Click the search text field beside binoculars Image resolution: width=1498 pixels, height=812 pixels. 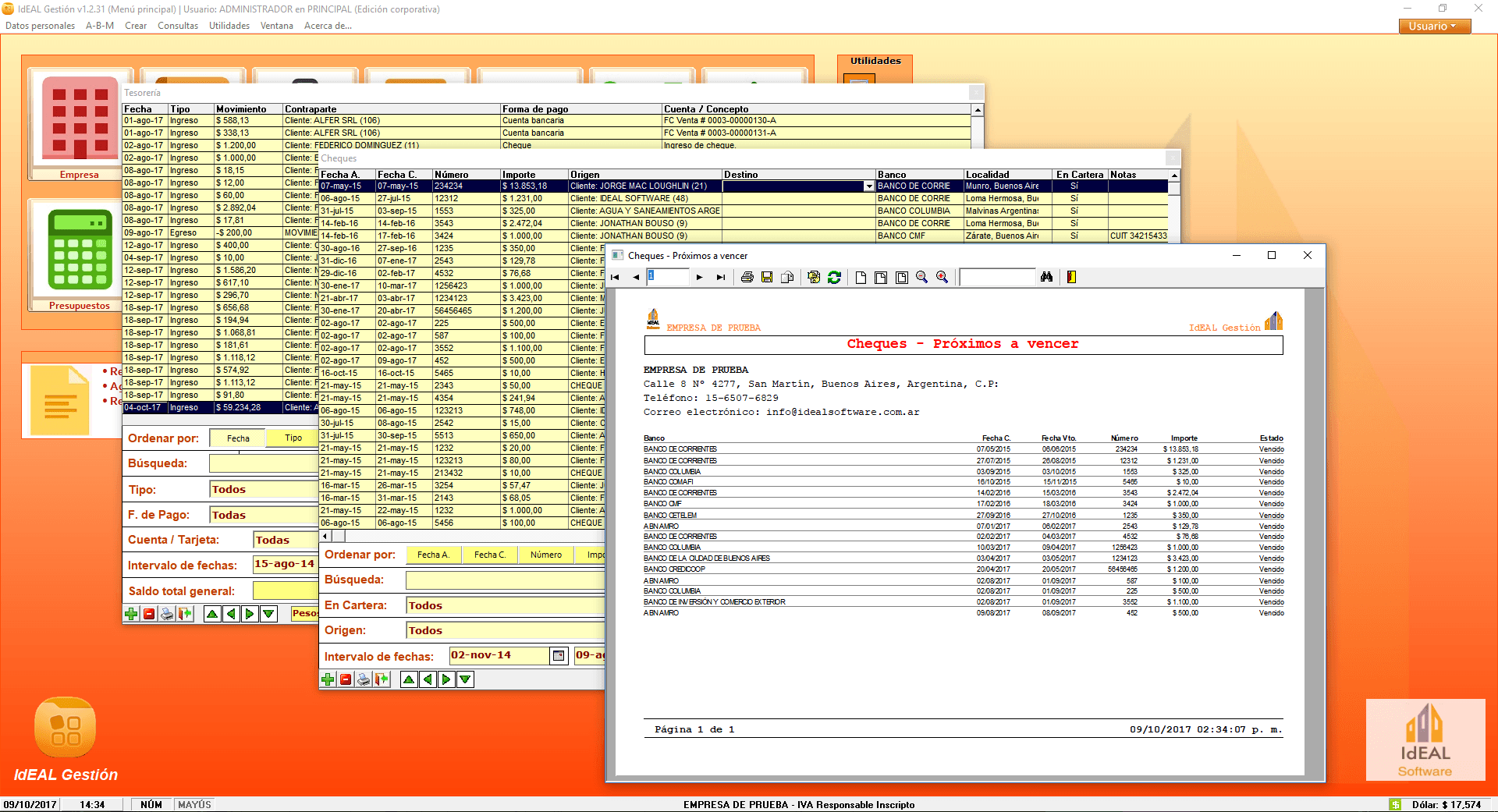[997, 277]
